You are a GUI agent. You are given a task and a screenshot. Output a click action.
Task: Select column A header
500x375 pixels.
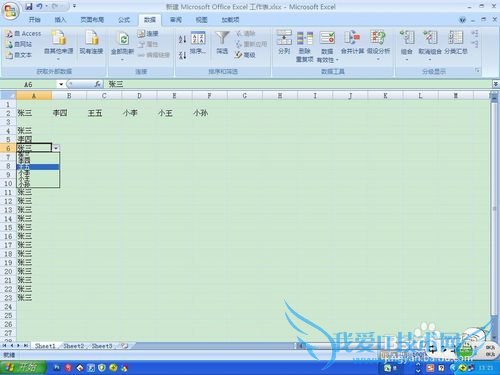(x=34, y=96)
